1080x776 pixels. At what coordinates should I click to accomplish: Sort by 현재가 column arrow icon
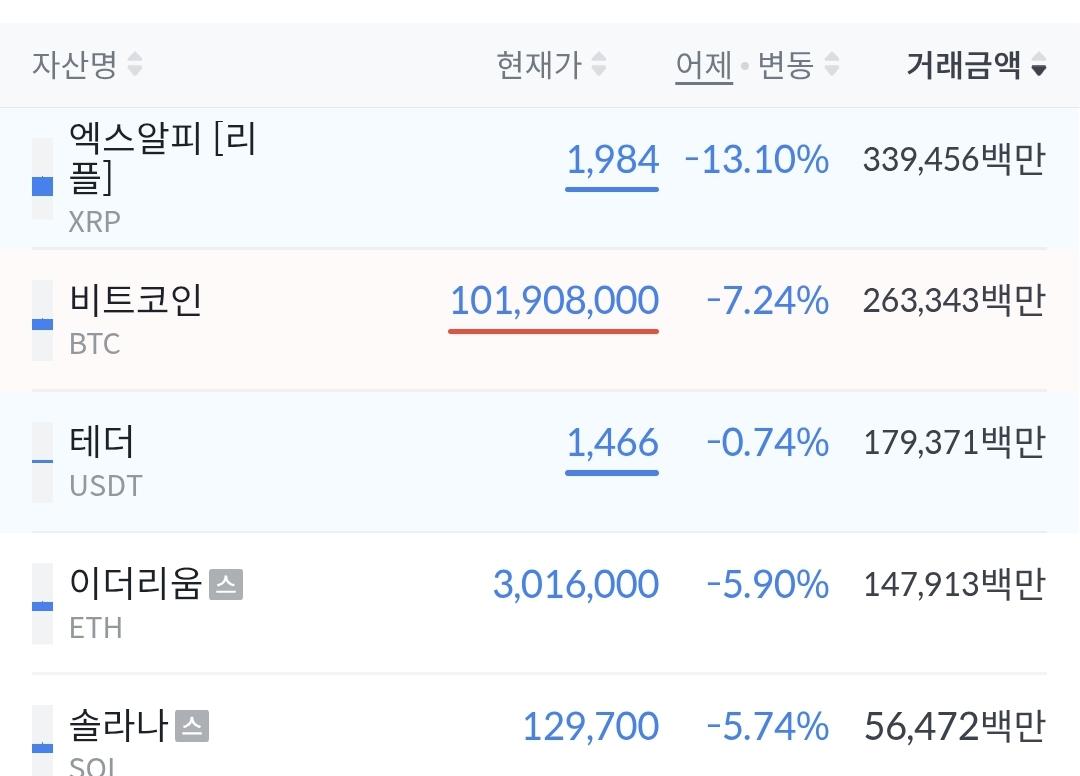[x=599, y=64]
